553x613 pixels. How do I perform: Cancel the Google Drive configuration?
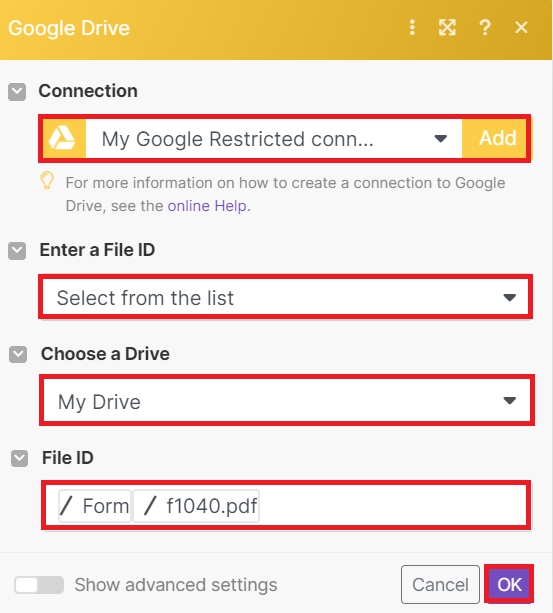440,584
